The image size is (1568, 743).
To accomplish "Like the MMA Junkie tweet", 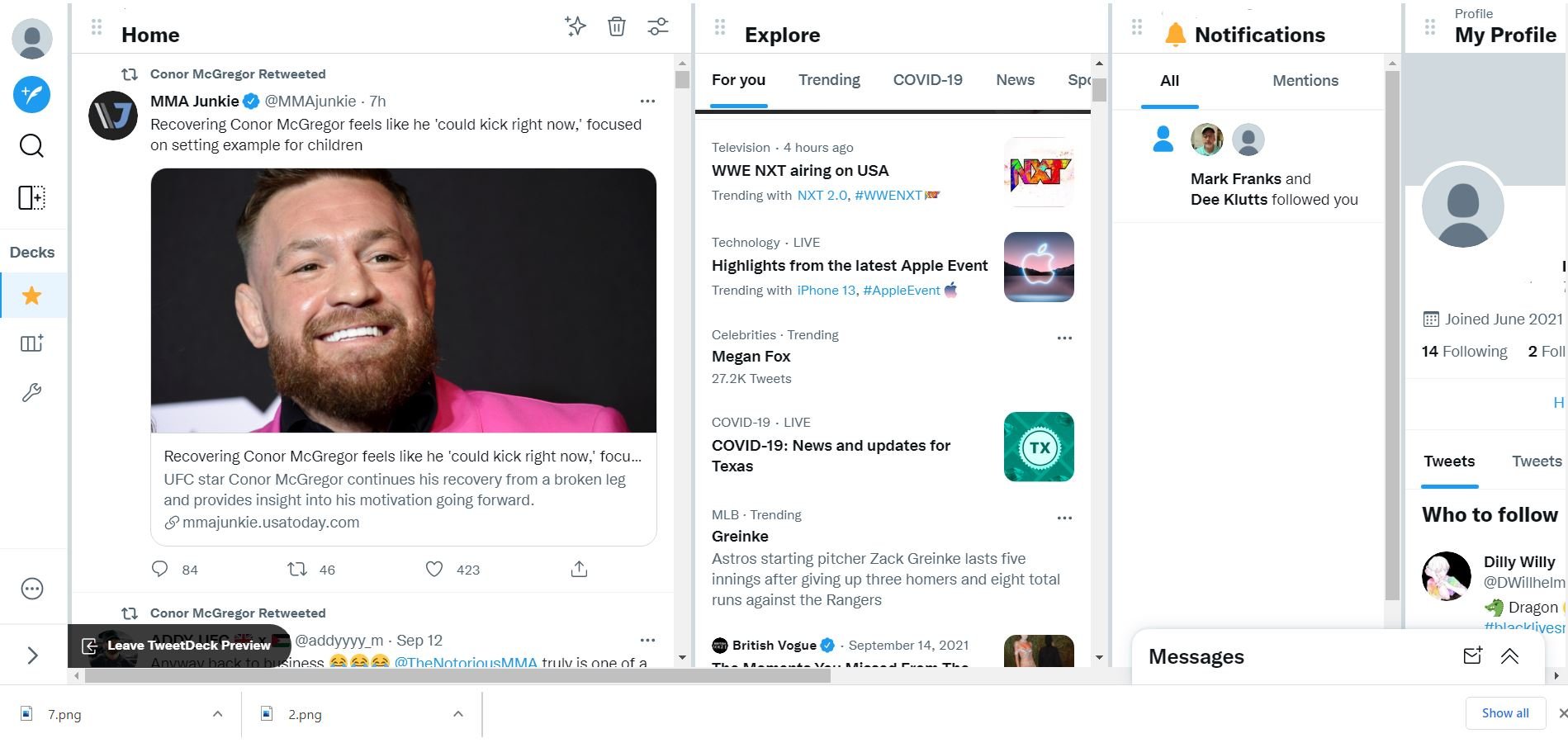I will [434, 569].
